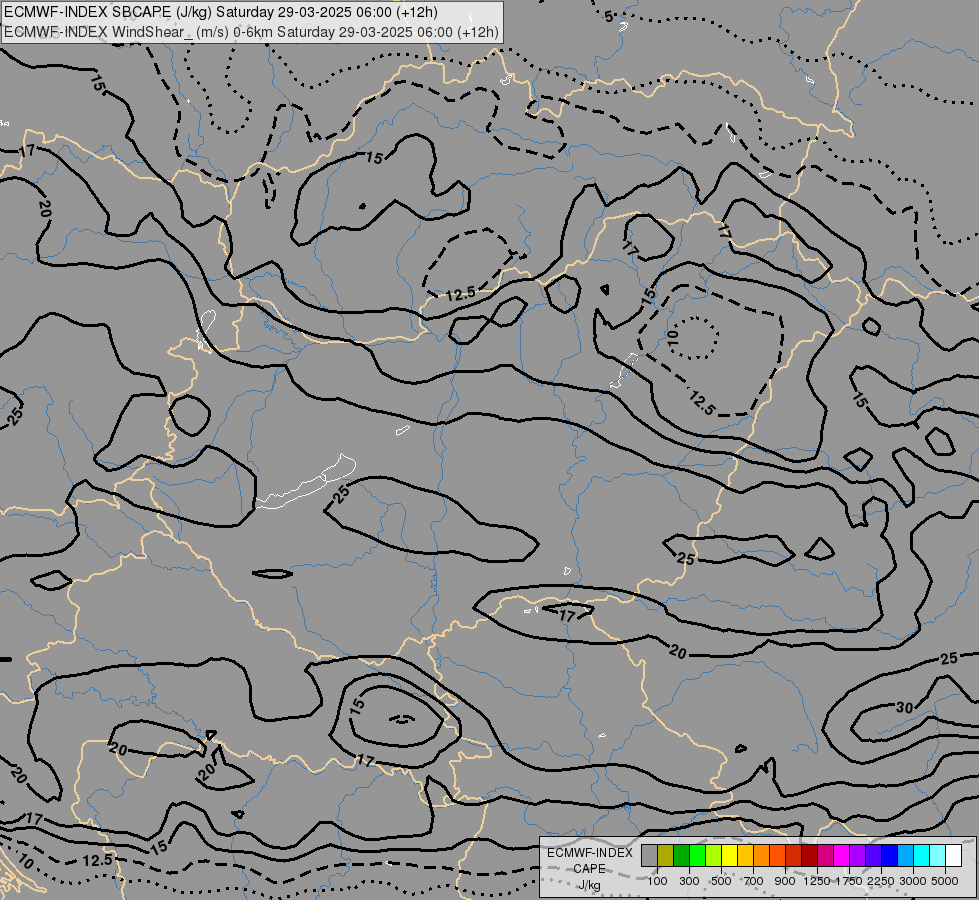Pick the pure yellow legend swatch
979x900 pixels.
coord(729,856)
